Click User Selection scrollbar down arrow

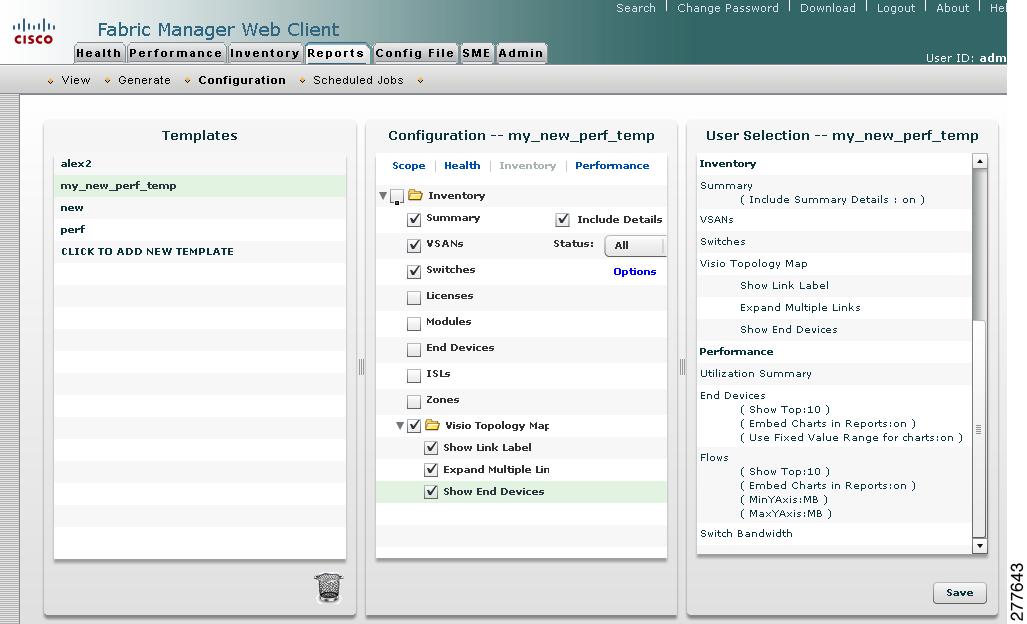click(x=980, y=546)
